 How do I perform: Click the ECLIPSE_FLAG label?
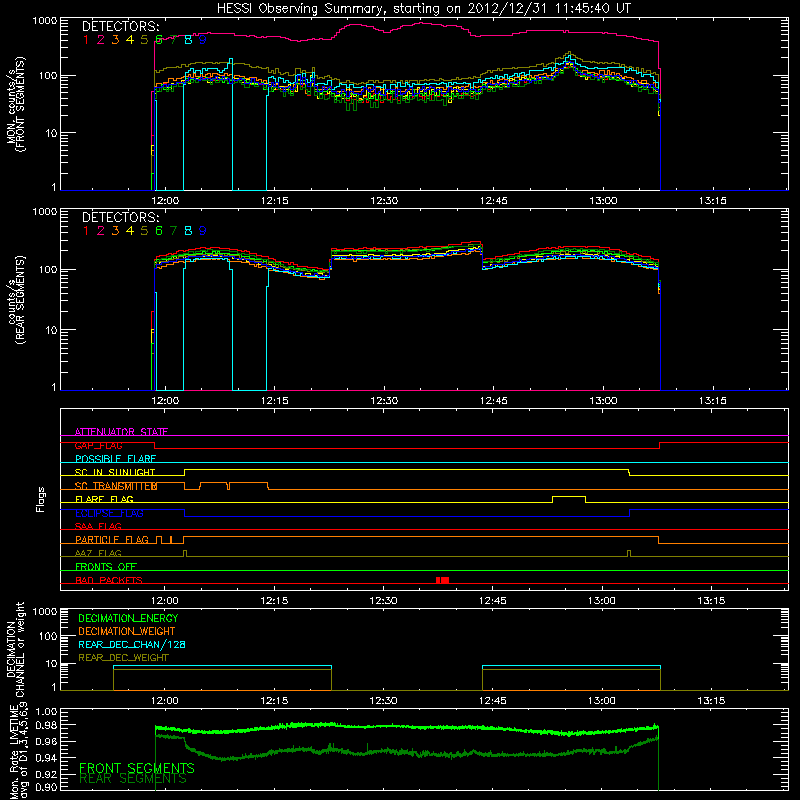coord(109,513)
